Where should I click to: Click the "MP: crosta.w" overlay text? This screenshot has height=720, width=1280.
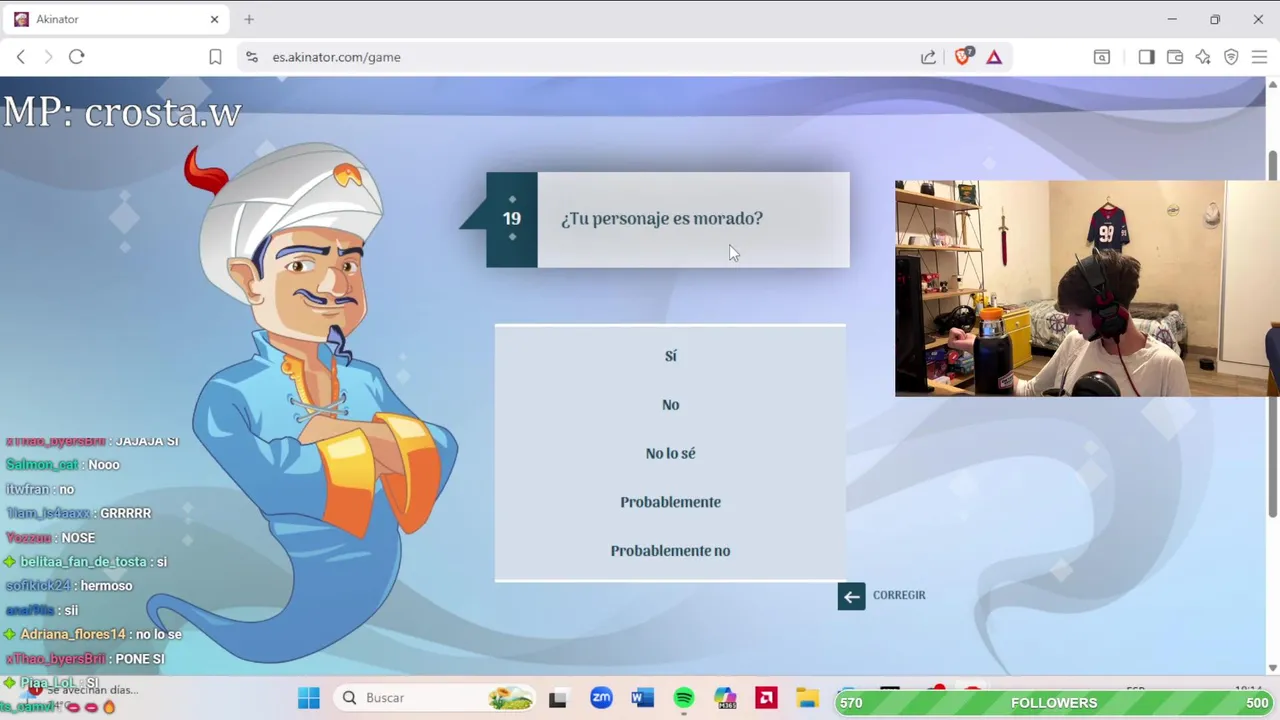pos(121,112)
